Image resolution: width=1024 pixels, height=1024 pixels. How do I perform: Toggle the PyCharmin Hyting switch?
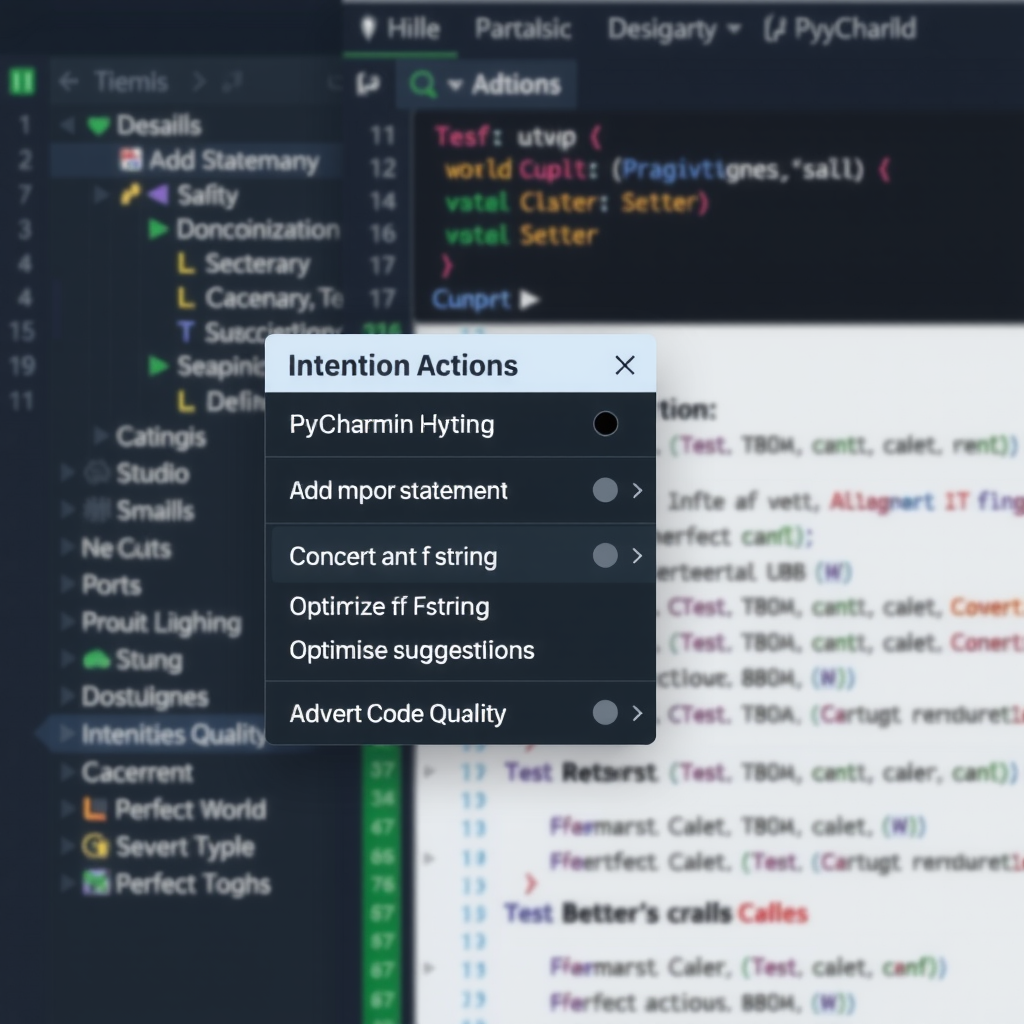pos(604,424)
